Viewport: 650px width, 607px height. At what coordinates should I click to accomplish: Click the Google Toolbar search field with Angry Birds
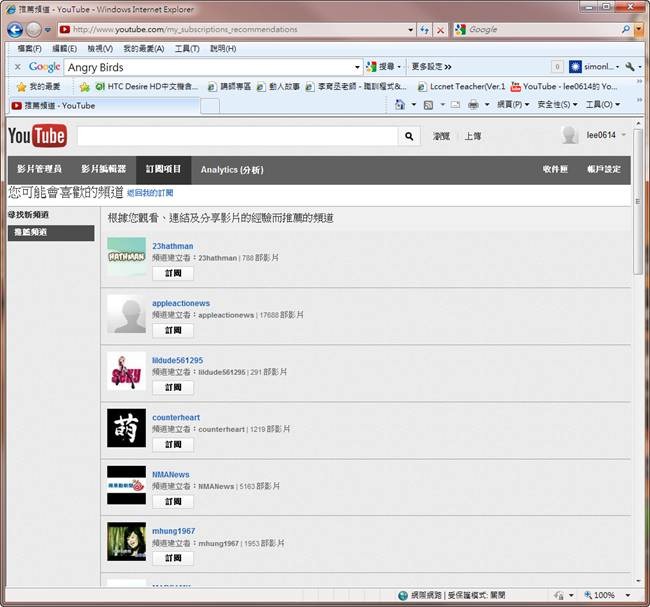tap(209, 67)
